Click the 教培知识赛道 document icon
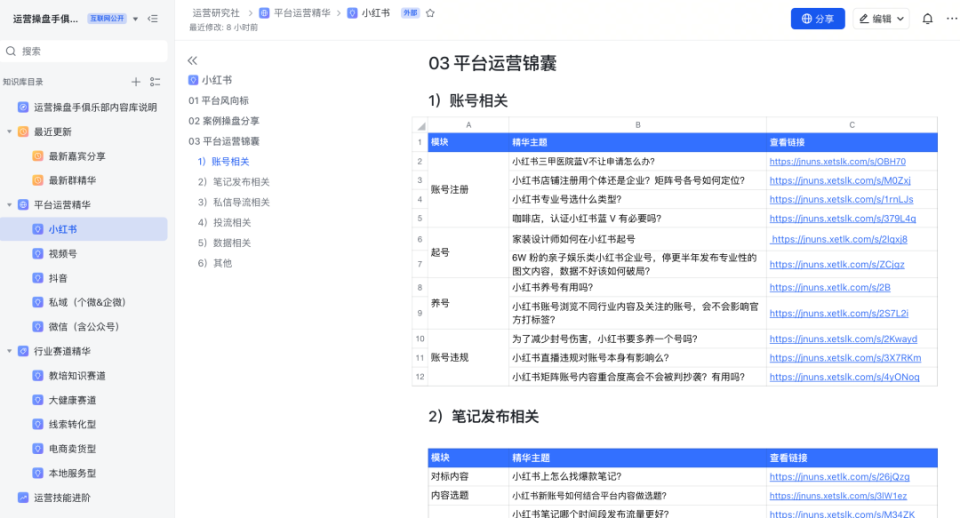This screenshot has width=960, height=518. (38, 375)
